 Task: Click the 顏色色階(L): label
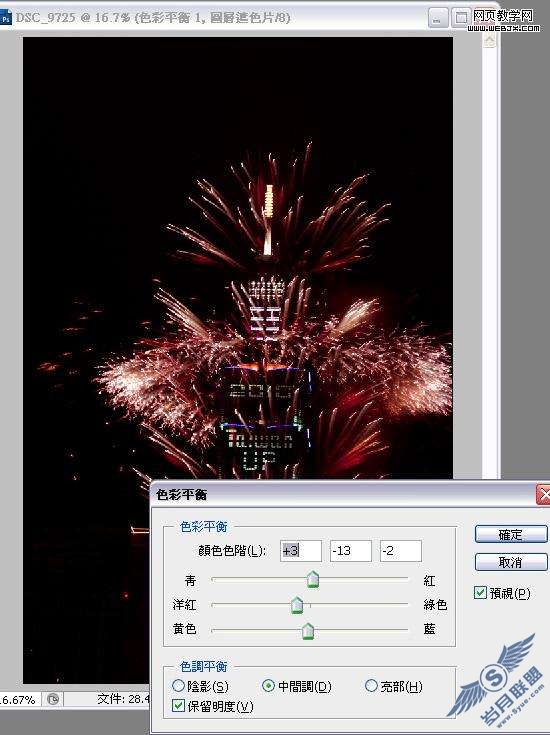[232, 550]
